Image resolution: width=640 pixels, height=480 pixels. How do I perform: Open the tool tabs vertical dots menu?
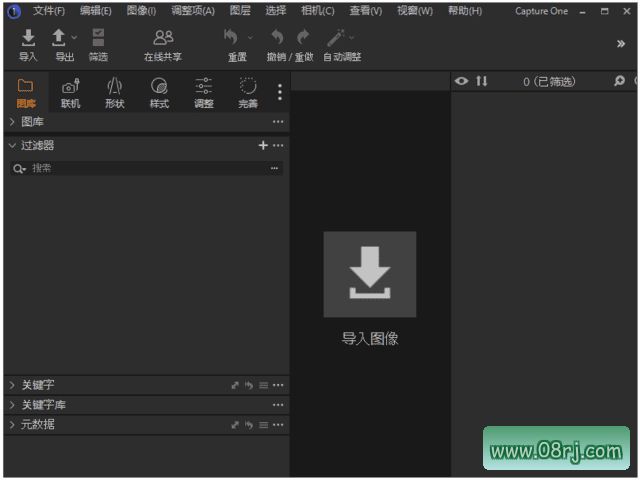(280, 92)
